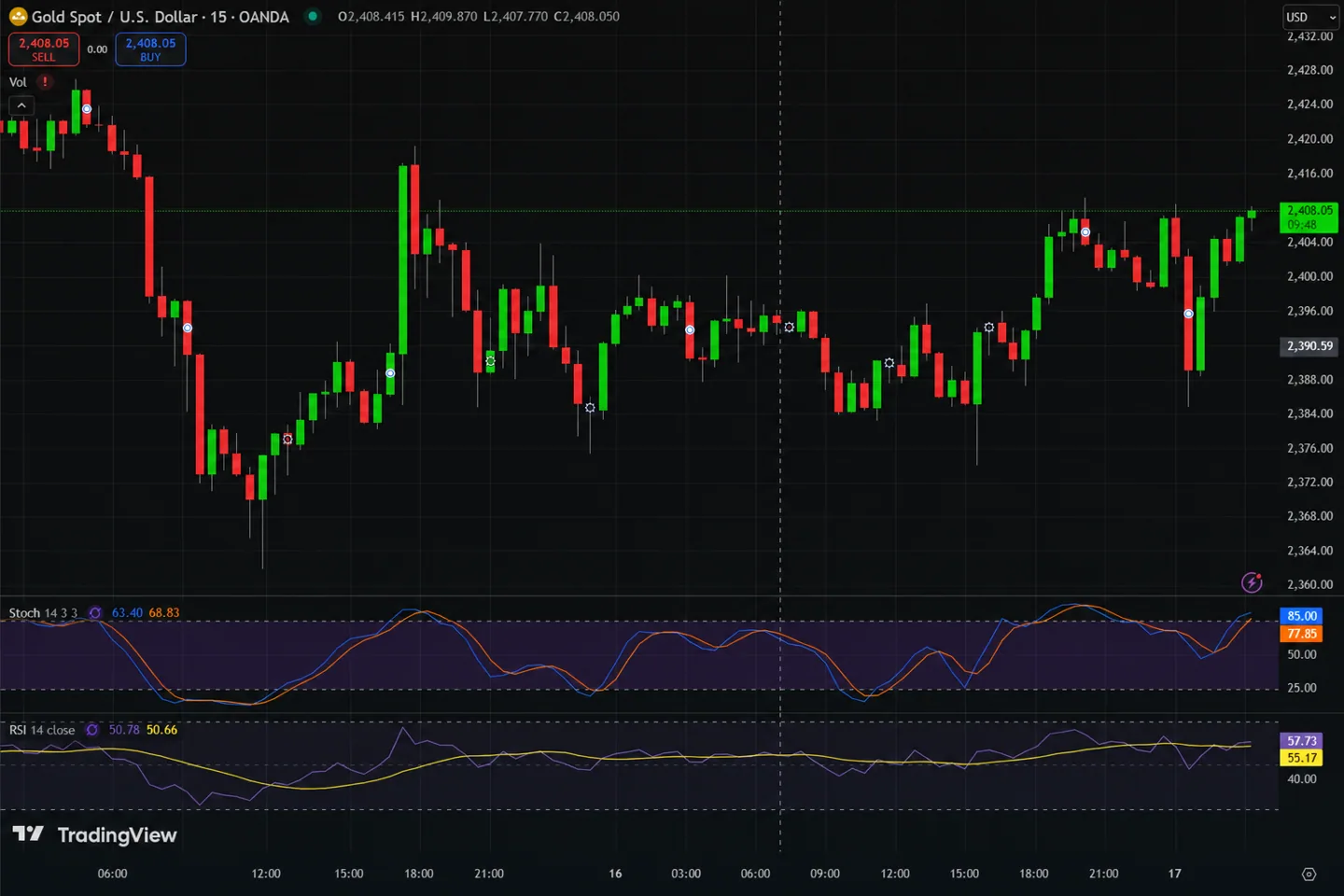Viewport: 1344px width, 896px height.
Task: Click the purple icon beside RSI 14 close
Action: click(x=91, y=730)
